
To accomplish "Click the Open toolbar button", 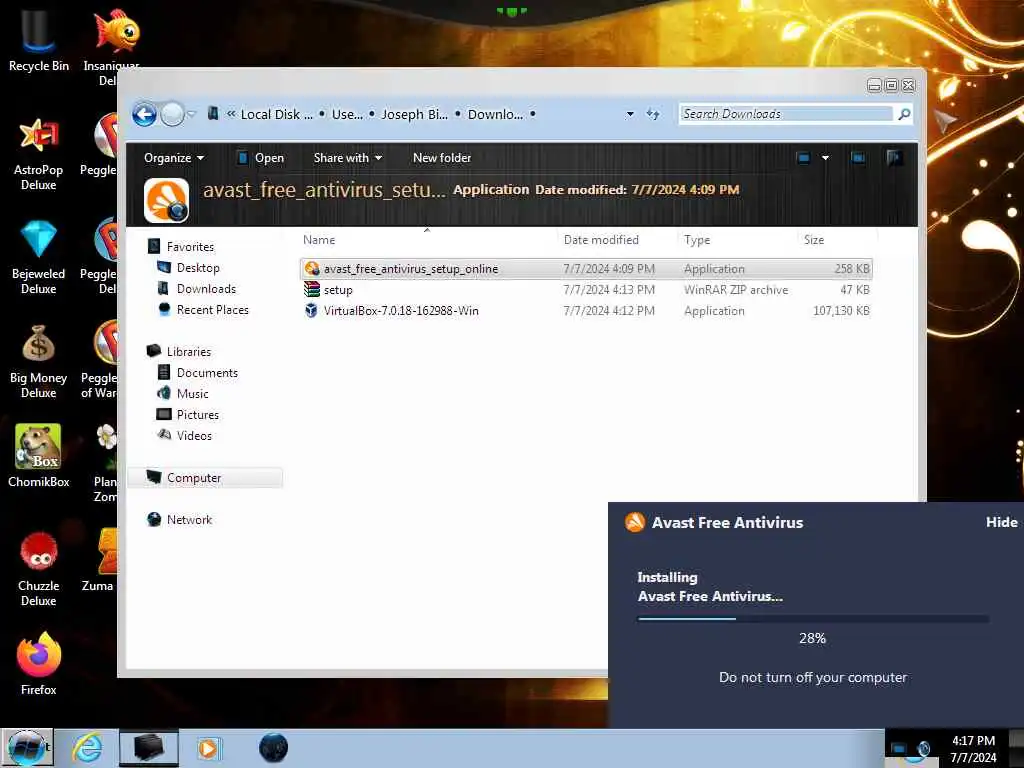I will [260, 157].
